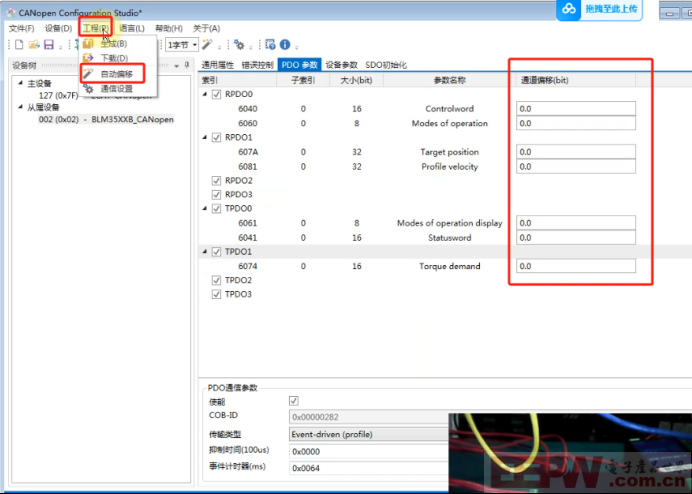Switch to the 错误控制 tab
This screenshot has width=692, height=494.
(x=258, y=65)
